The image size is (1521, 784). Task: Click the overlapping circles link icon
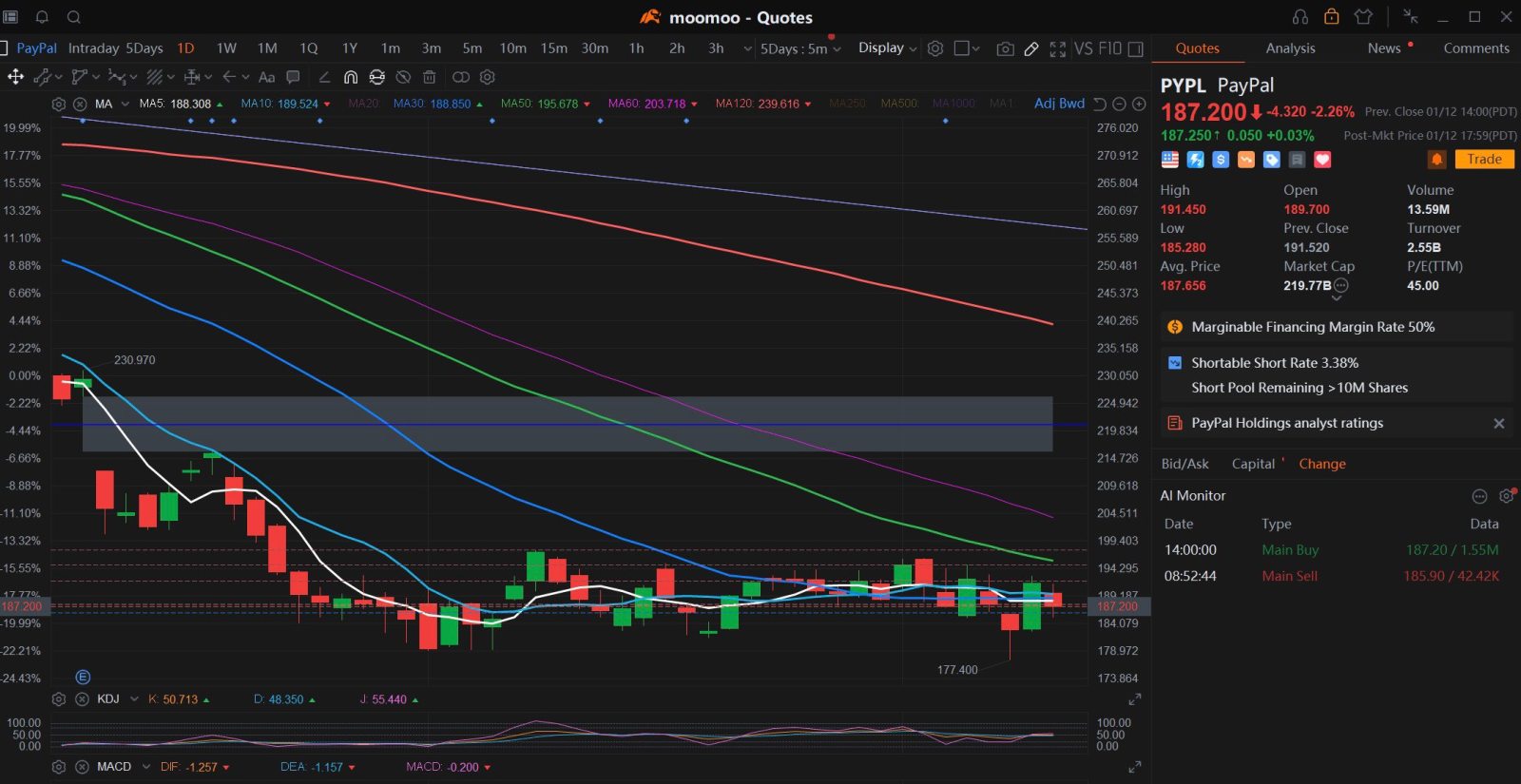coord(461,77)
